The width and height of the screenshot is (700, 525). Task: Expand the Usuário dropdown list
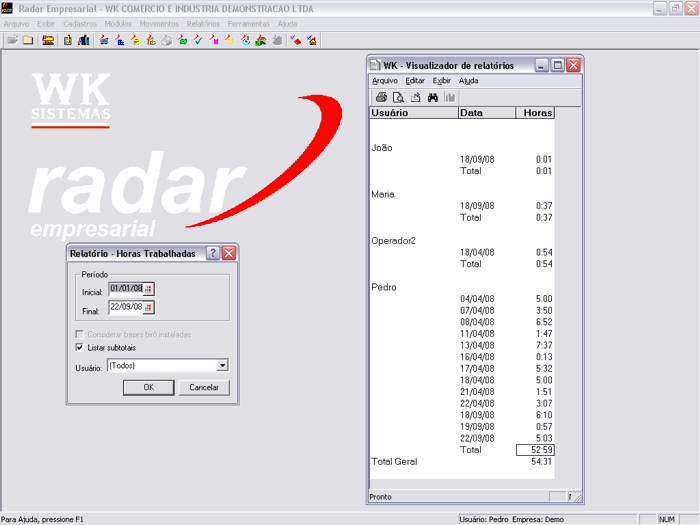coord(222,367)
